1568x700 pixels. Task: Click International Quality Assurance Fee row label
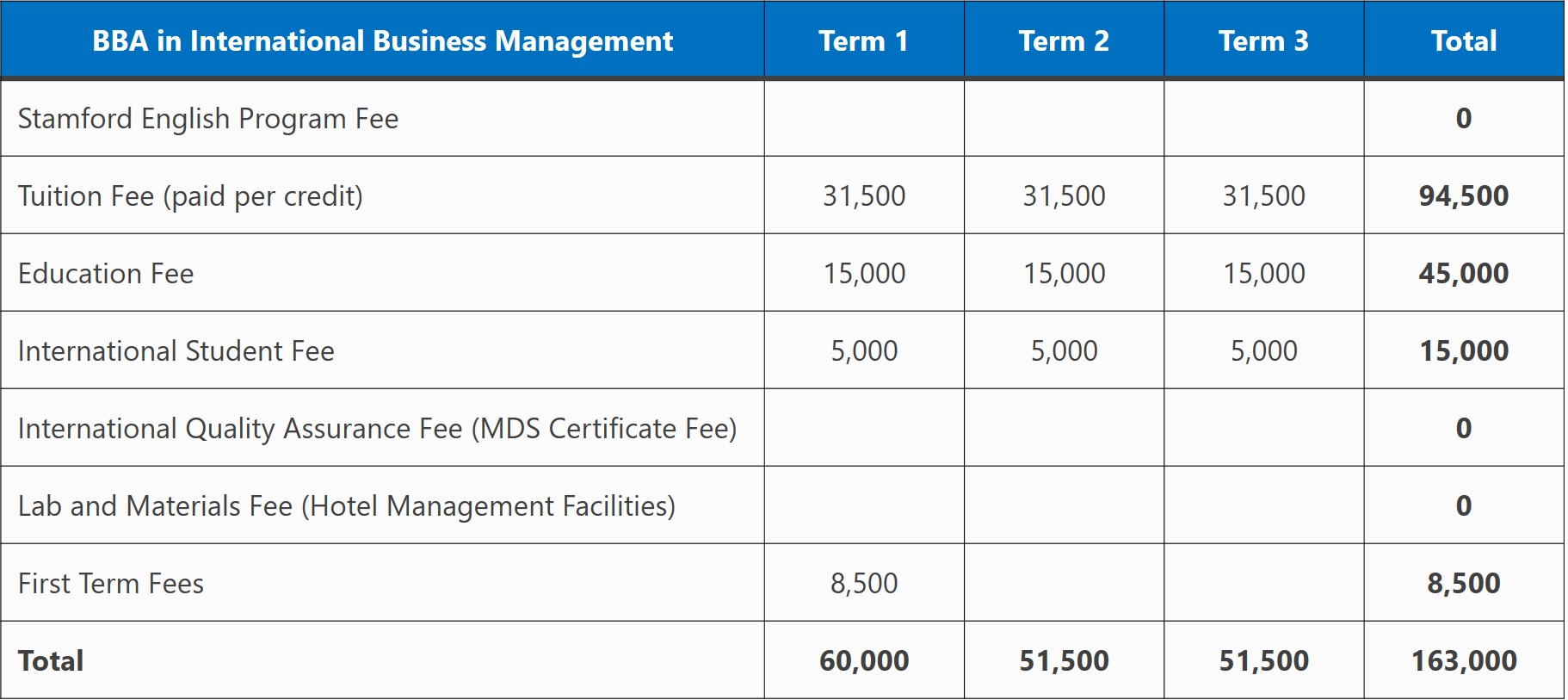pos(378,429)
